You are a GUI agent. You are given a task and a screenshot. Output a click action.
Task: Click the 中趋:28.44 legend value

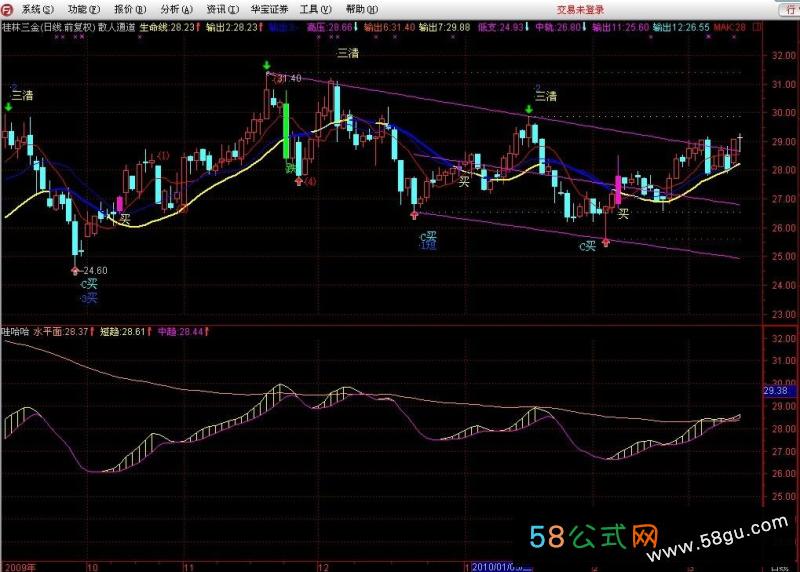pos(180,332)
